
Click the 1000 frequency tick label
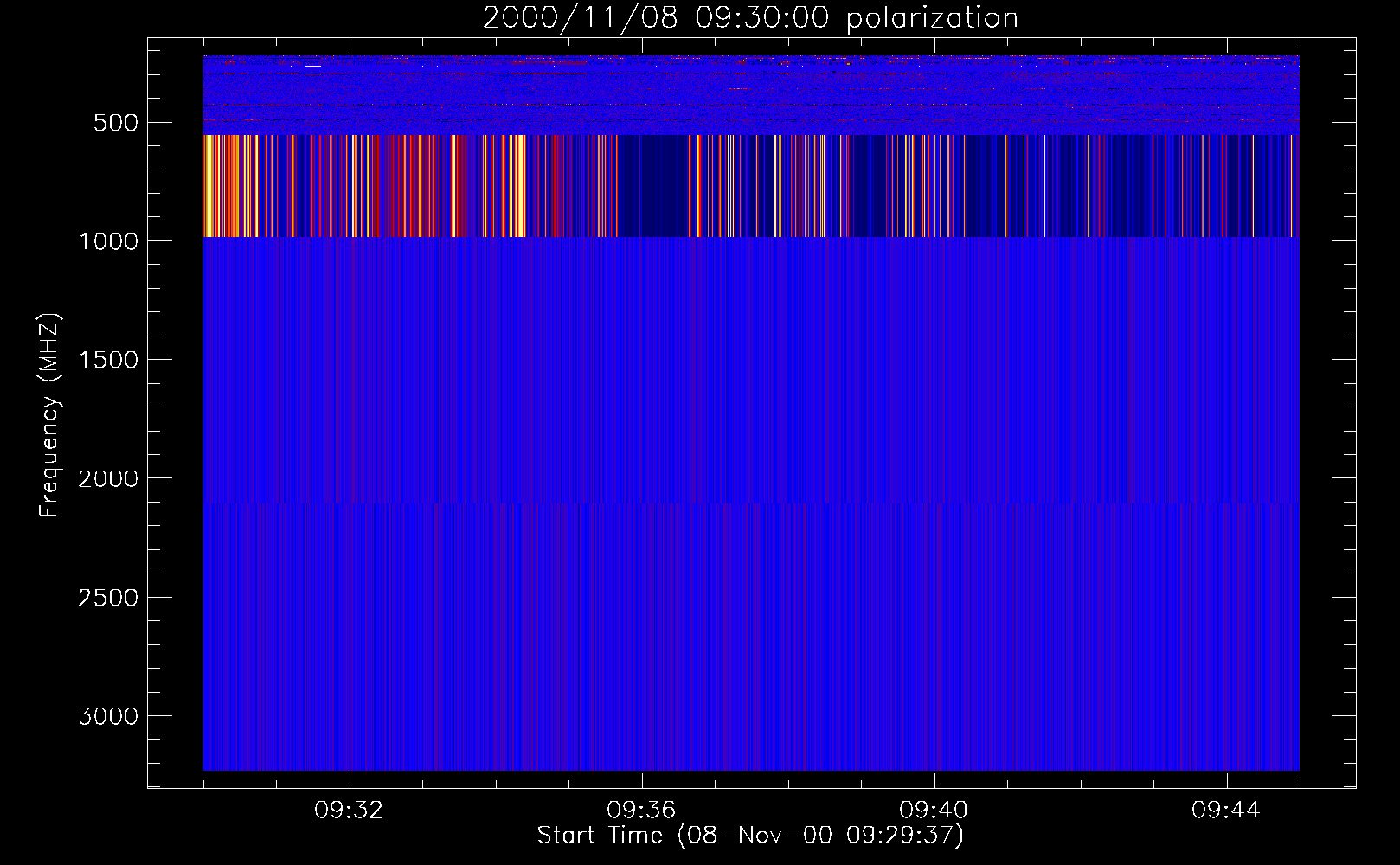coord(108,241)
